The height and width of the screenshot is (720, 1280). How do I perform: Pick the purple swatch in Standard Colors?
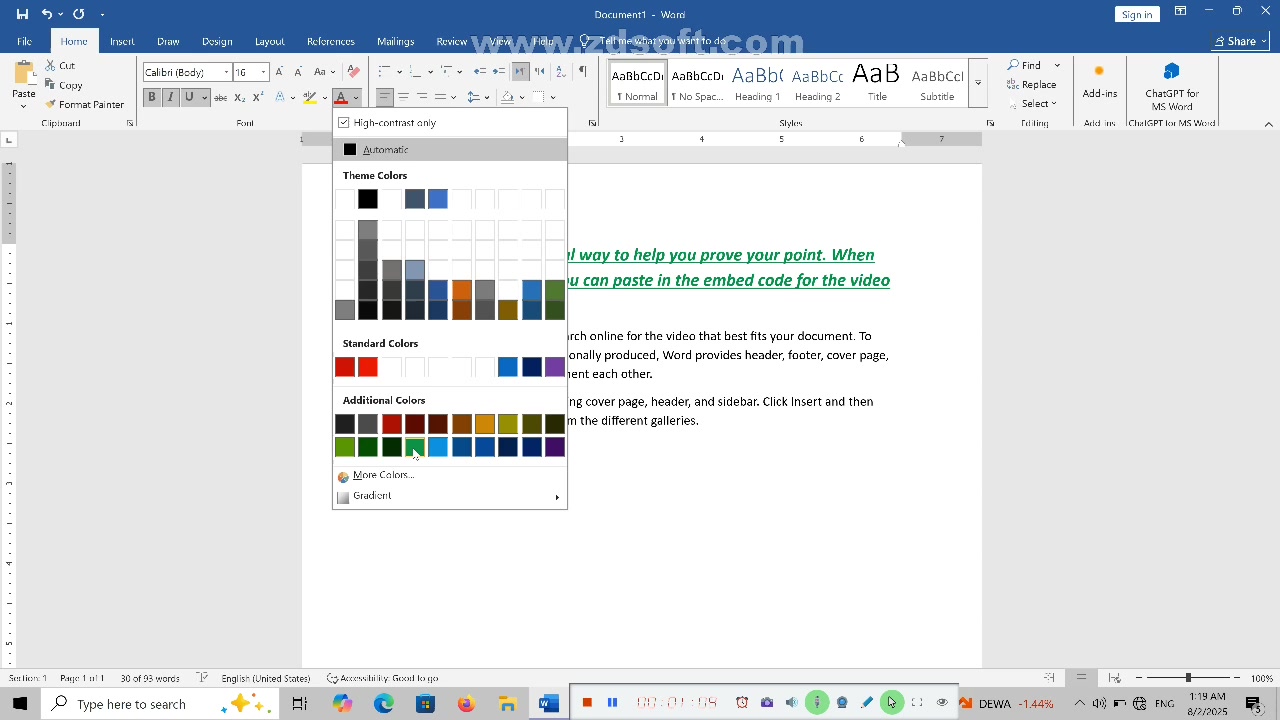[x=555, y=367]
